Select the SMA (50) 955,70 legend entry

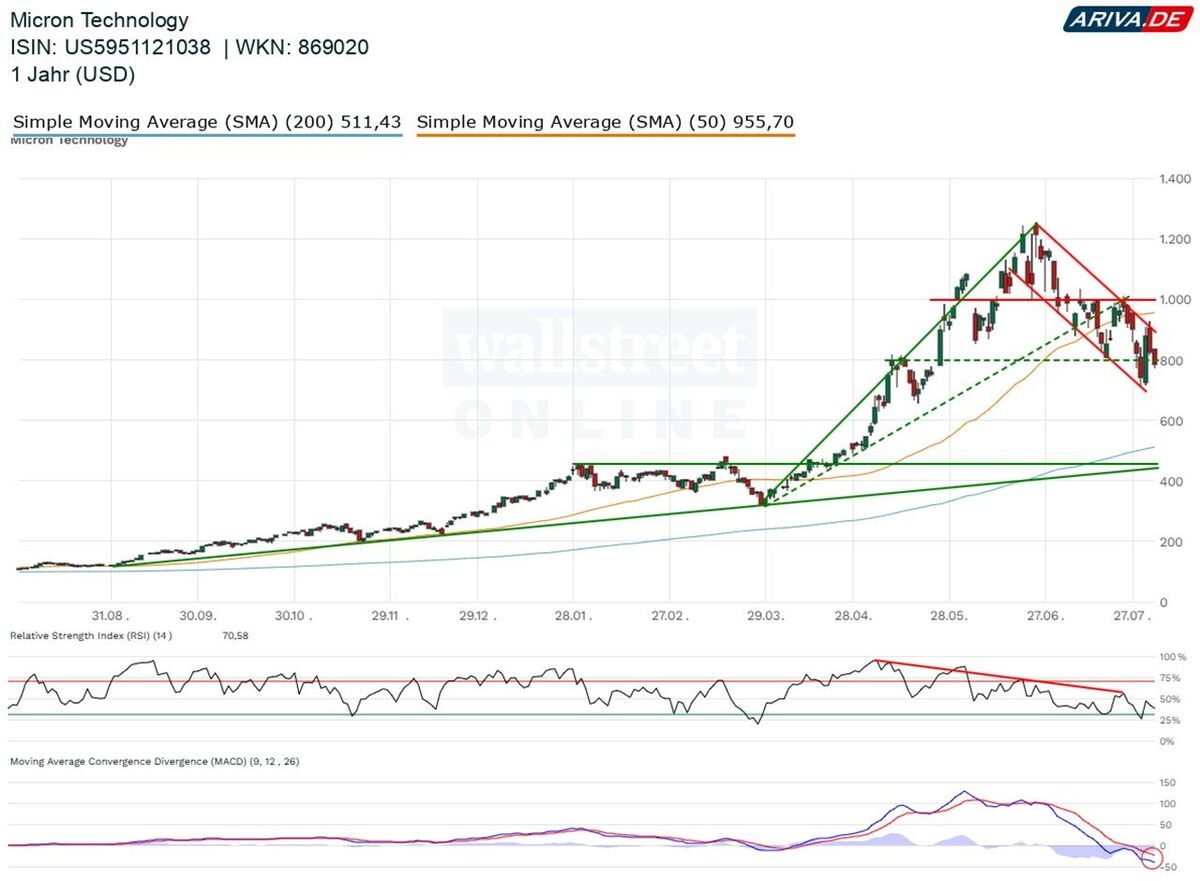click(605, 122)
